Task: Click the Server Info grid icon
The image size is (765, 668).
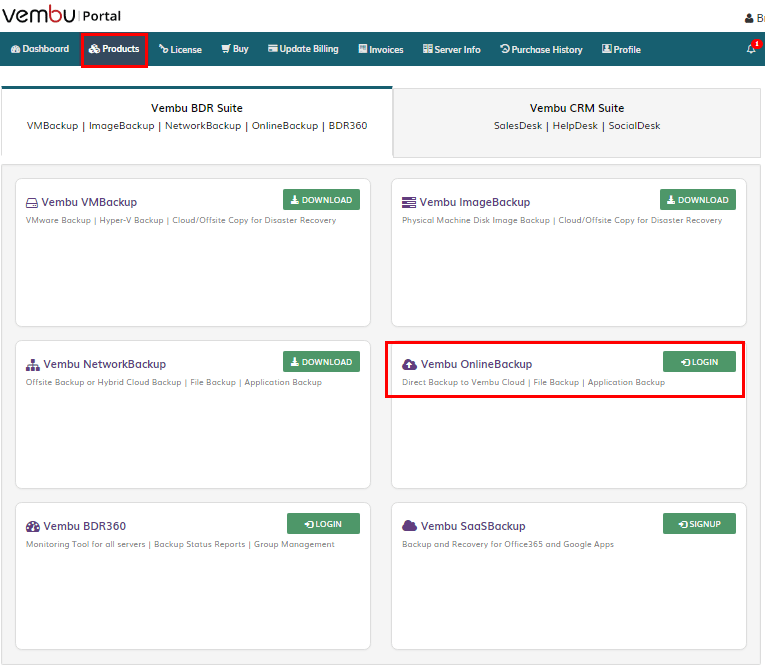Action: (x=428, y=48)
